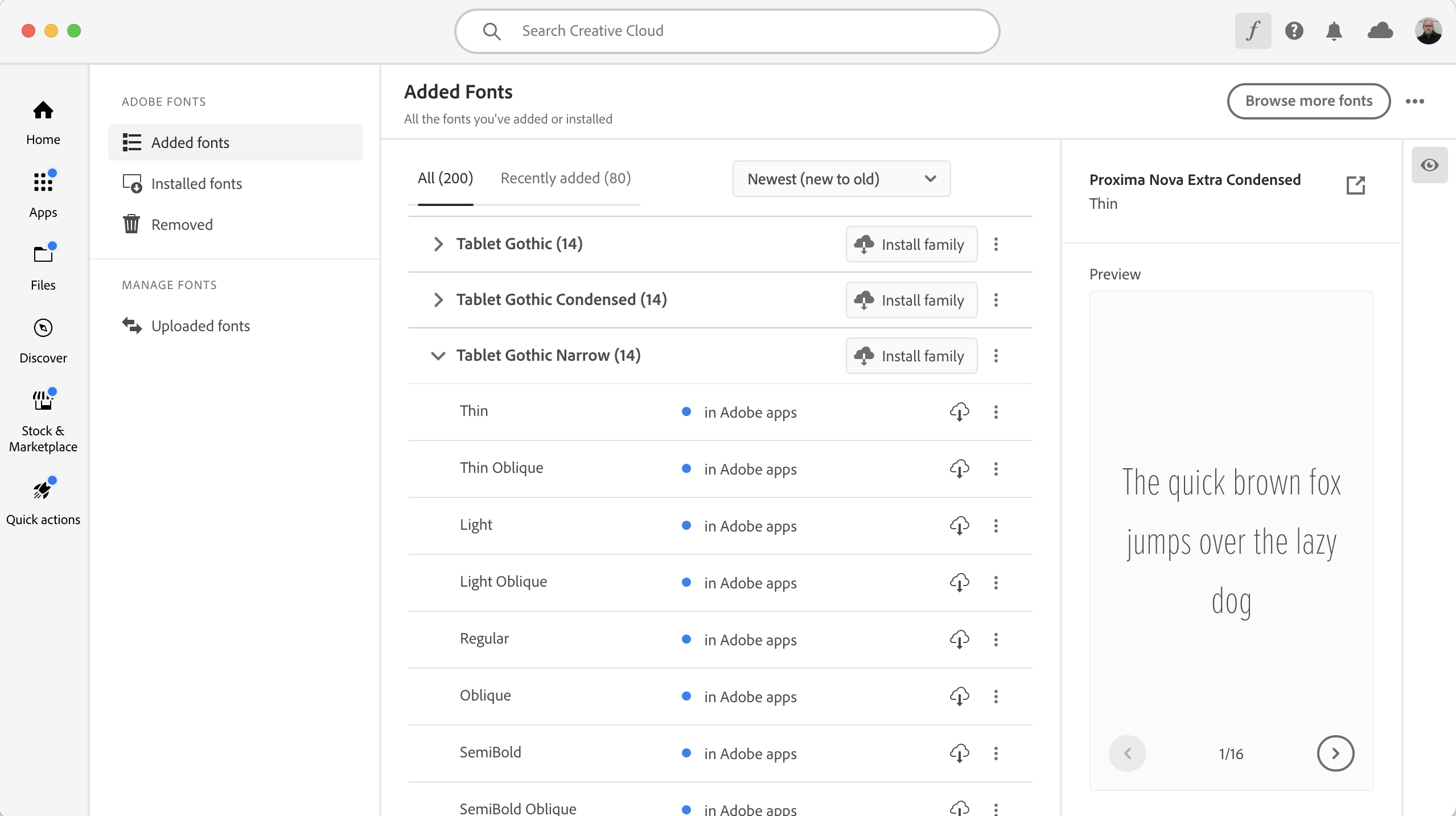
Task: Activate the SemiBold weight via its cloud icon
Action: click(x=959, y=753)
